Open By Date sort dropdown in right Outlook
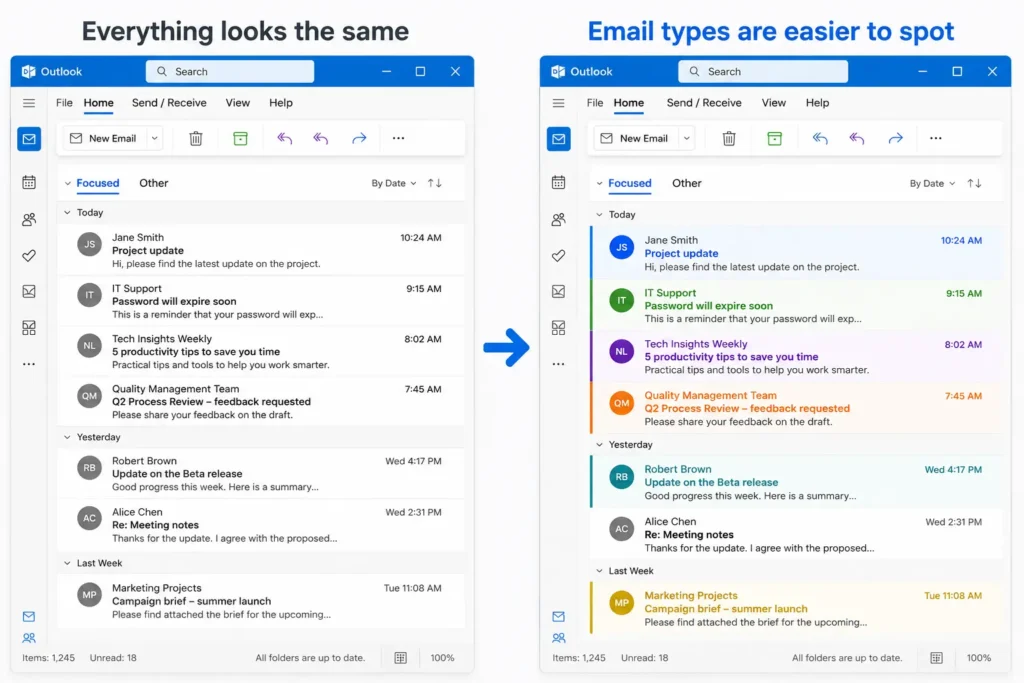Viewport: 1024px width, 683px height. [933, 183]
